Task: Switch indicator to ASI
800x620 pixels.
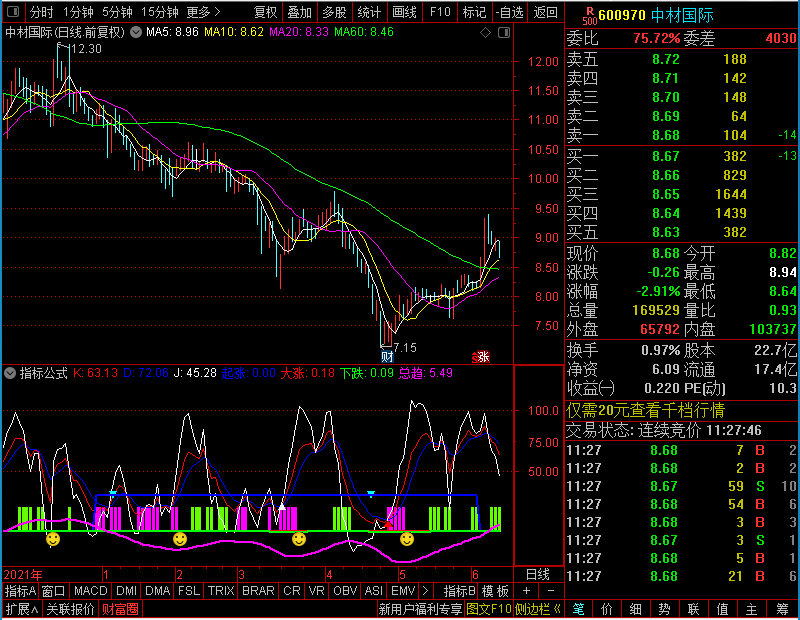Action: click(373, 591)
